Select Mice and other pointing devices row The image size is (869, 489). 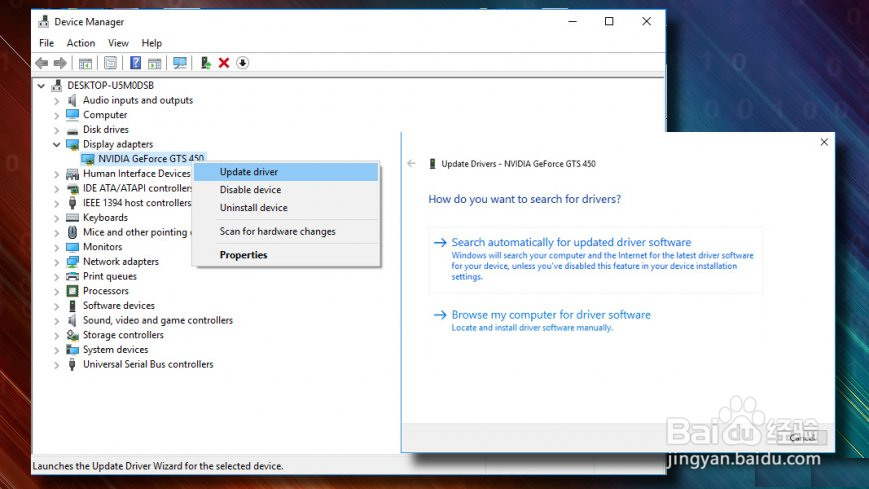[x=137, y=232]
